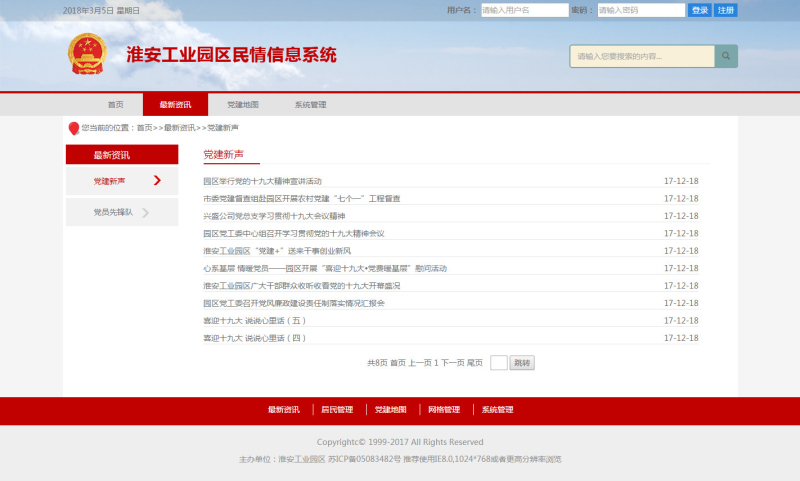This screenshot has width=800, height=481.
Task: Click the page number input box
Action: pos(498,363)
